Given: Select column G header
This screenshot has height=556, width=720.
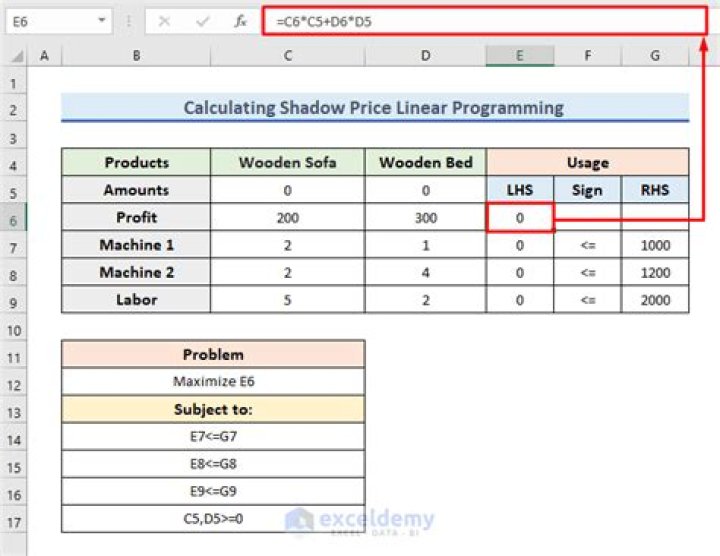Looking at the screenshot, I should coord(655,57).
